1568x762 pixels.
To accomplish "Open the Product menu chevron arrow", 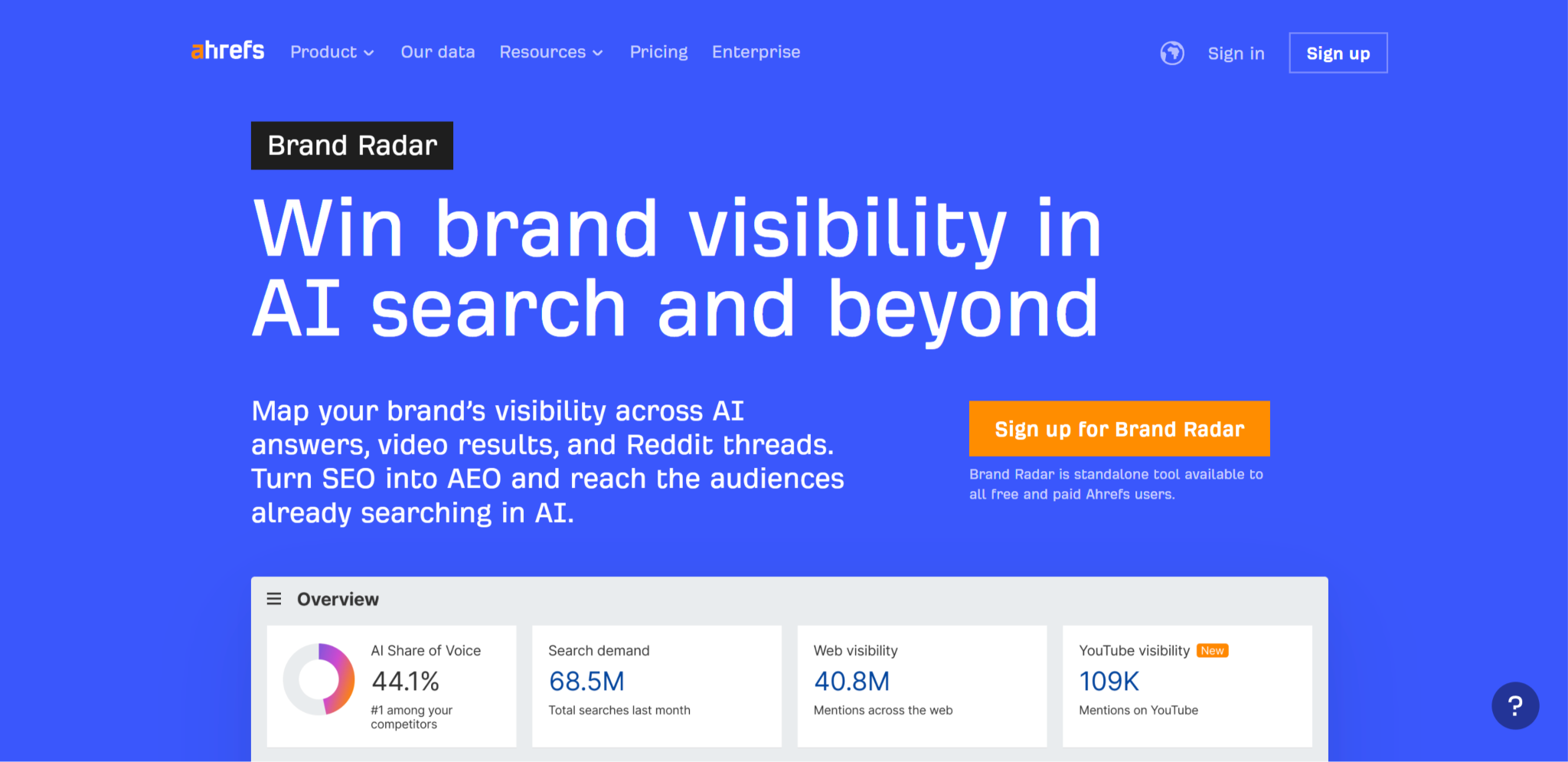I will coord(370,54).
